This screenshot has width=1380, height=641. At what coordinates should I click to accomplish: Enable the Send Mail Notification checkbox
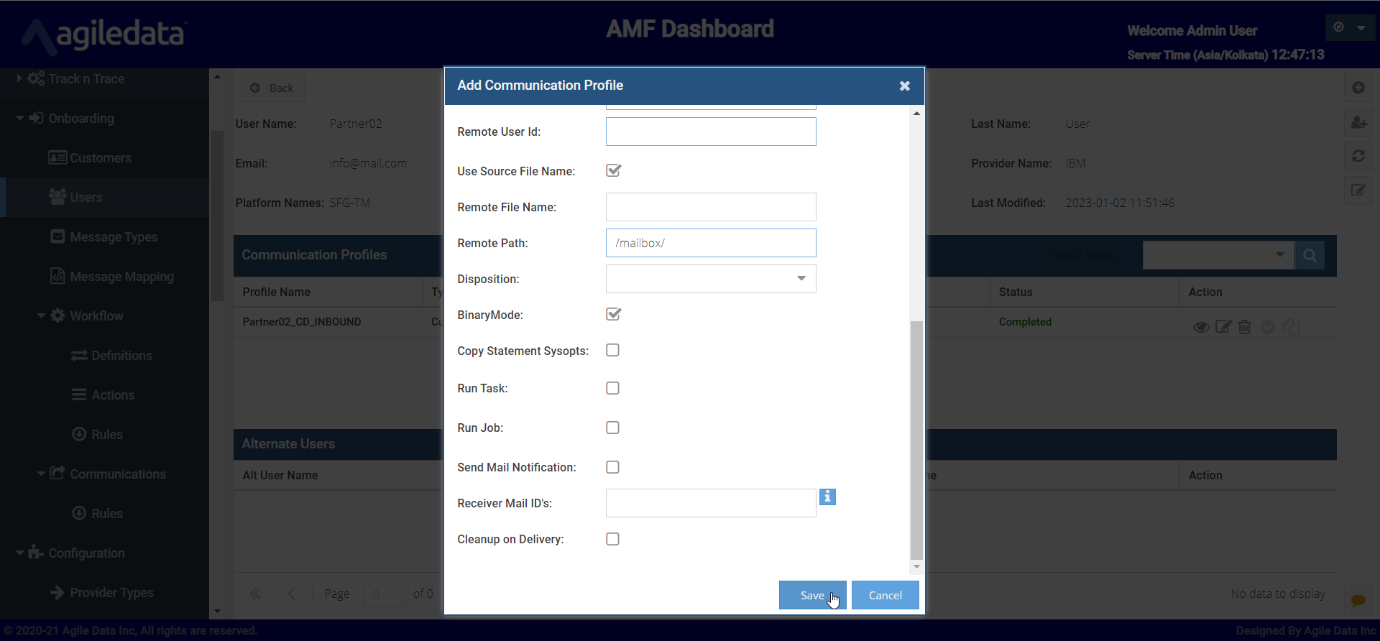(x=613, y=467)
